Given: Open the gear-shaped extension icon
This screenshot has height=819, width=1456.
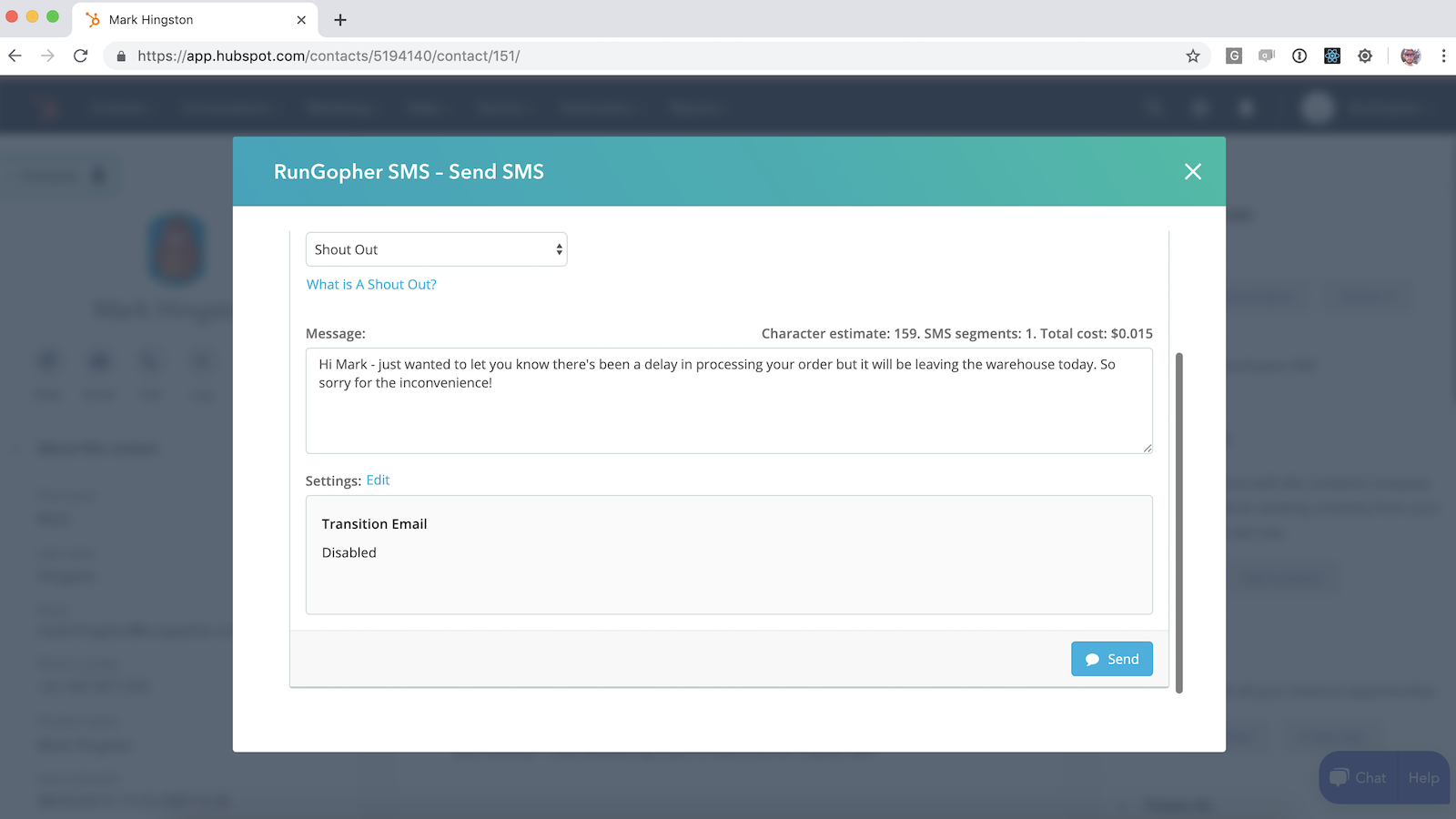Looking at the screenshot, I should tap(1364, 56).
